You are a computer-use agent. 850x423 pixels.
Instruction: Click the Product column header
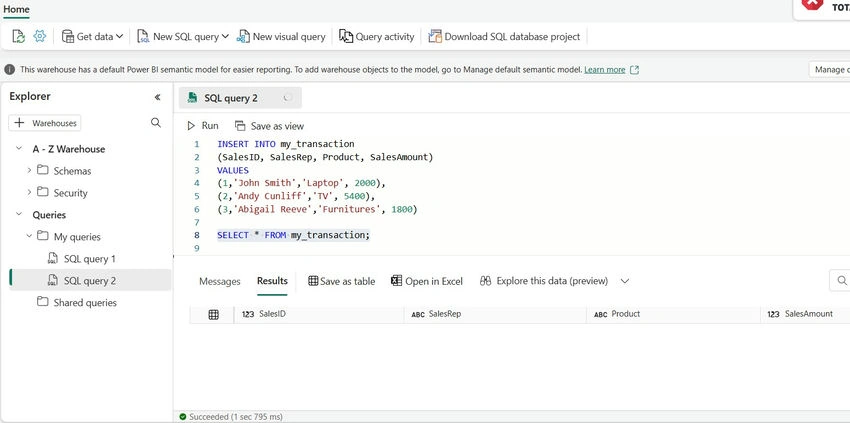pos(673,314)
